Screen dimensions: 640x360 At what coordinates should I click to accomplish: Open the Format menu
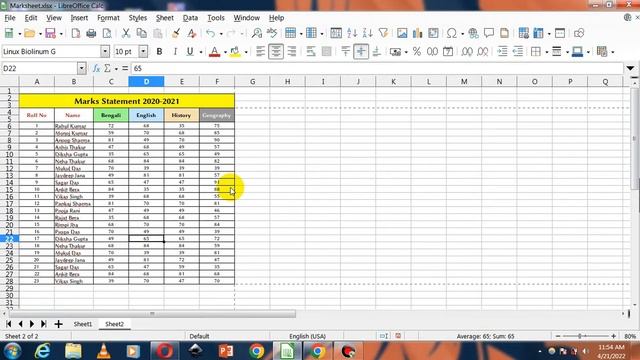(x=108, y=18)
